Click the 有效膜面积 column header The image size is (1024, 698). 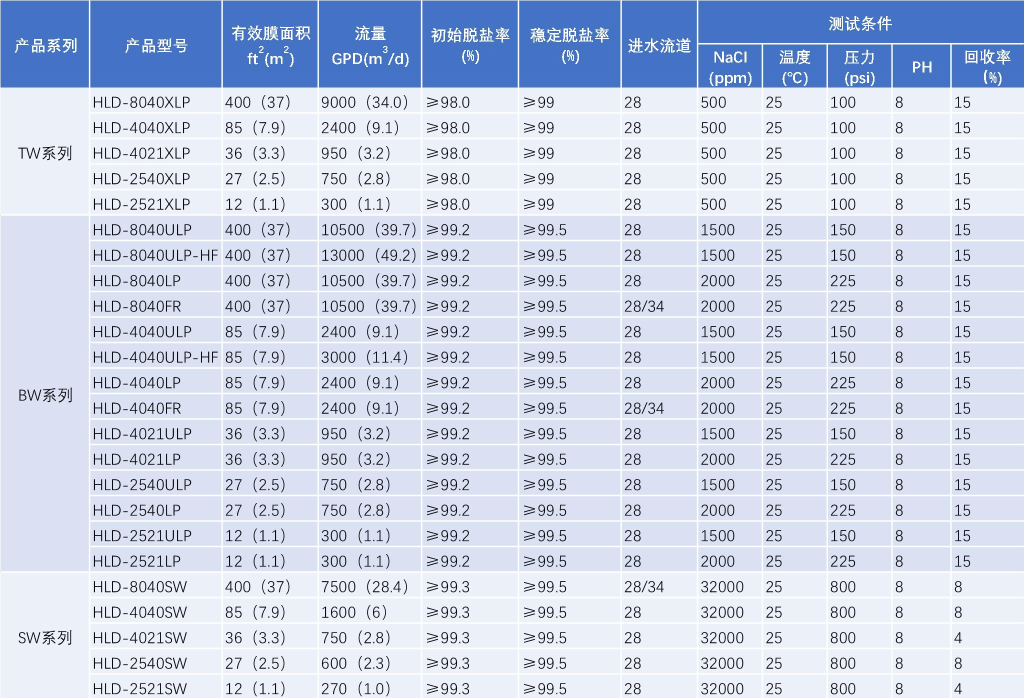pos(270,45)
